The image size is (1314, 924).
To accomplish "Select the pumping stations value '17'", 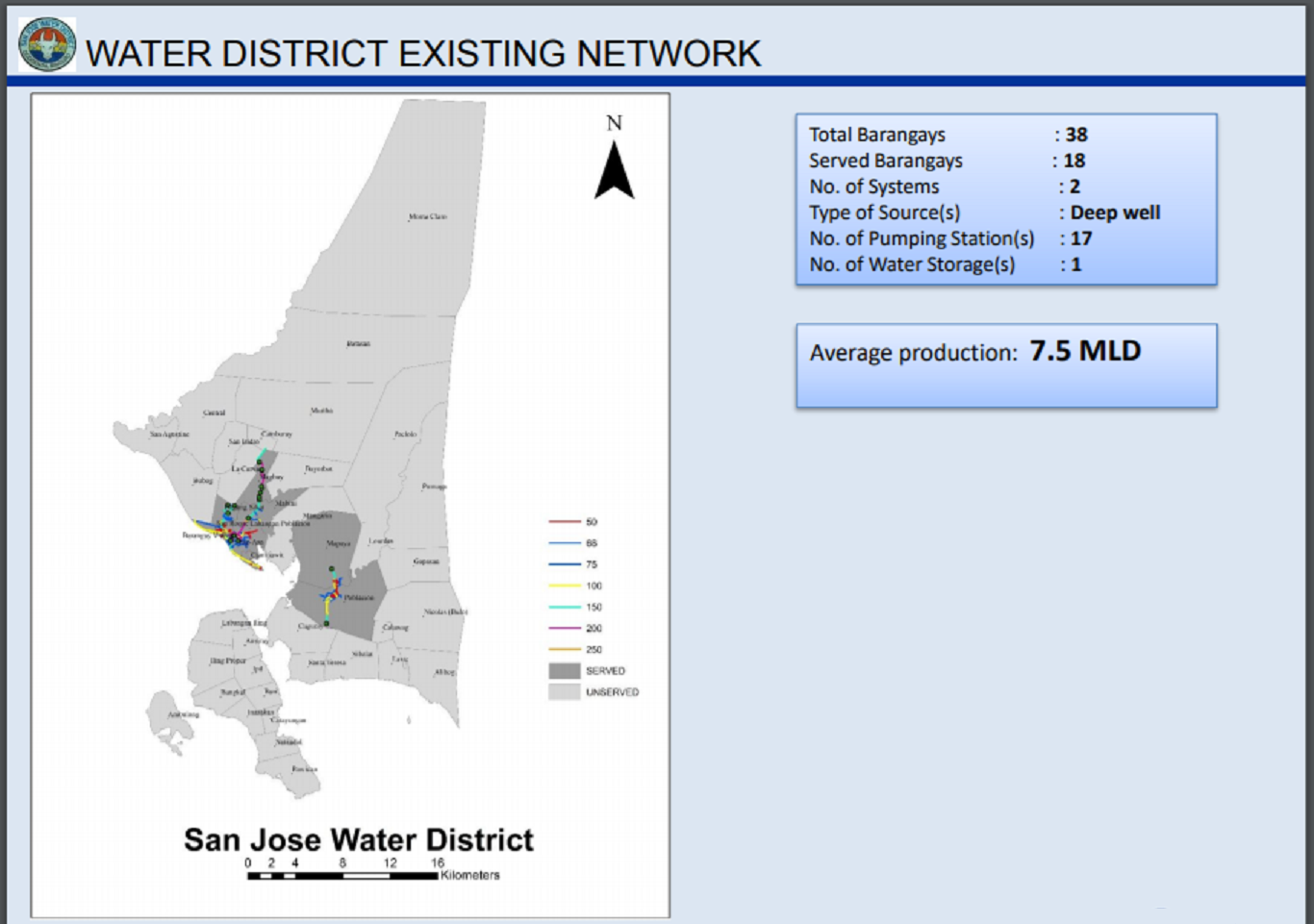I will [x=1081, y=238].
